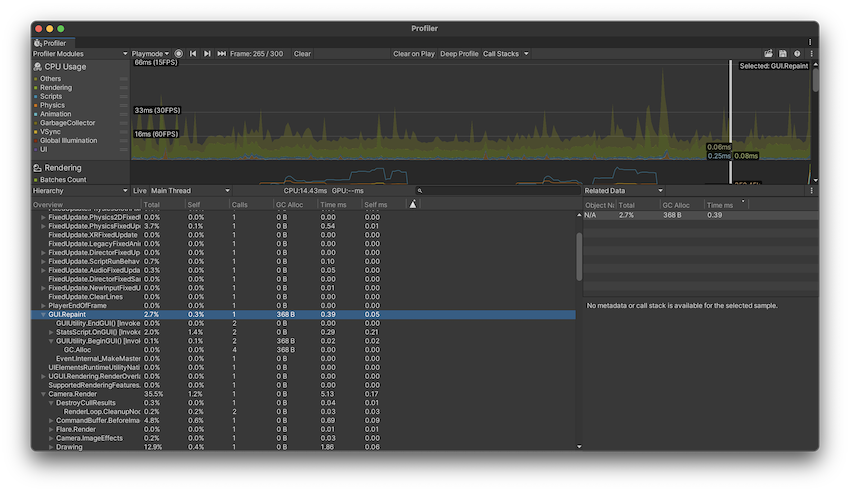The height and width of the screenshot is (492, 850).
Task: Click the load profiler data icon
Action: click(x=769, y=54)
